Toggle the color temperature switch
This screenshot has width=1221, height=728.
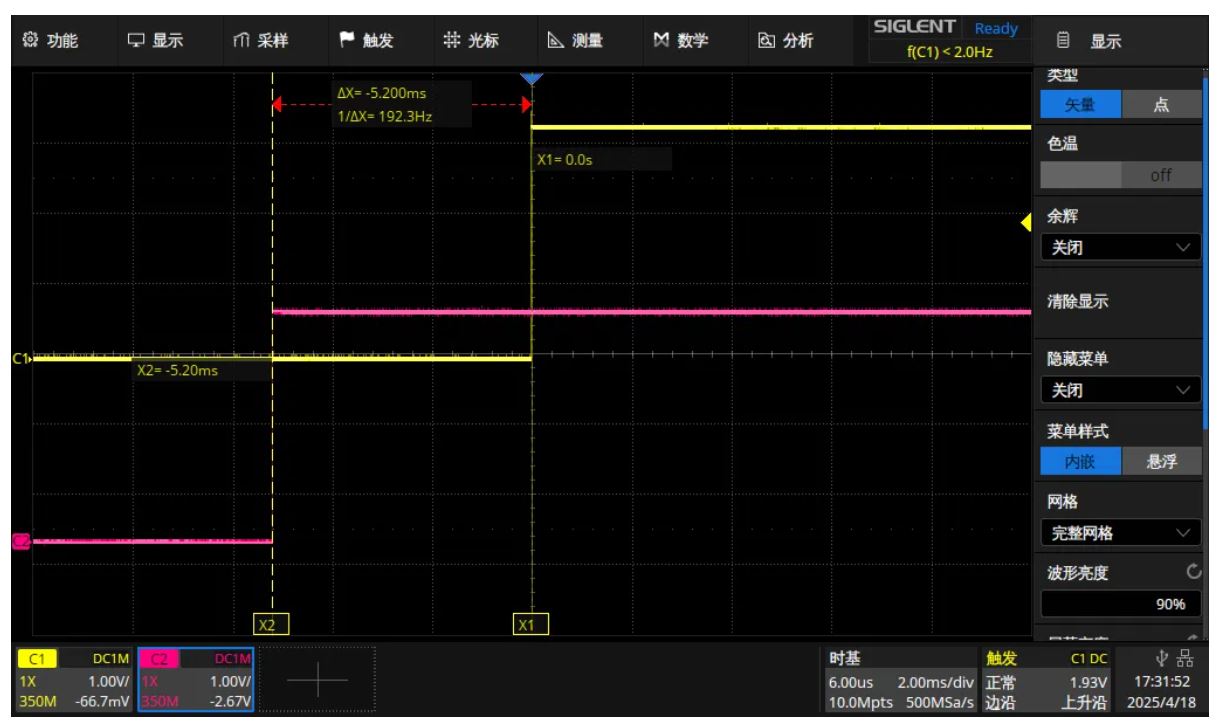coord(1120,175)
